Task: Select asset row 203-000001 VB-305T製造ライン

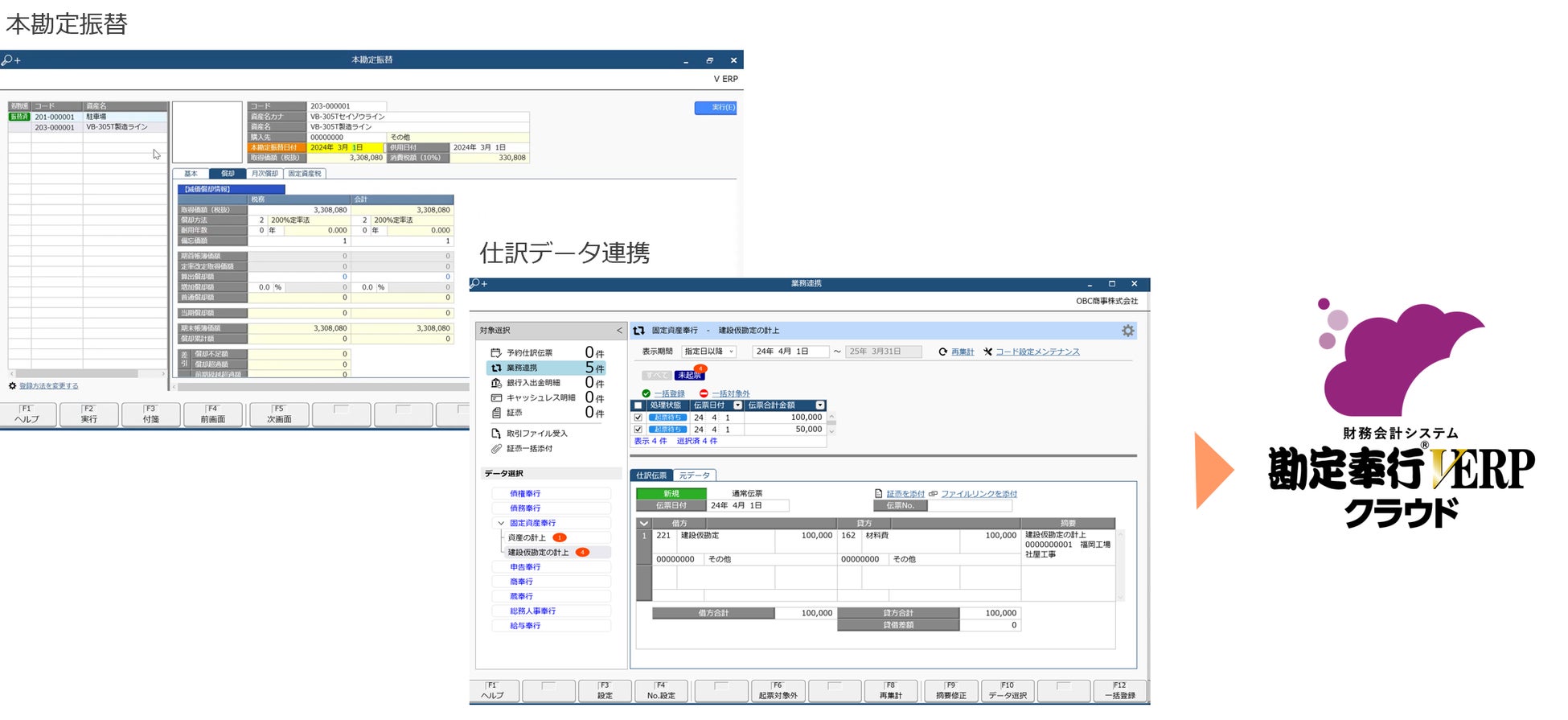Action: point(88,127)
